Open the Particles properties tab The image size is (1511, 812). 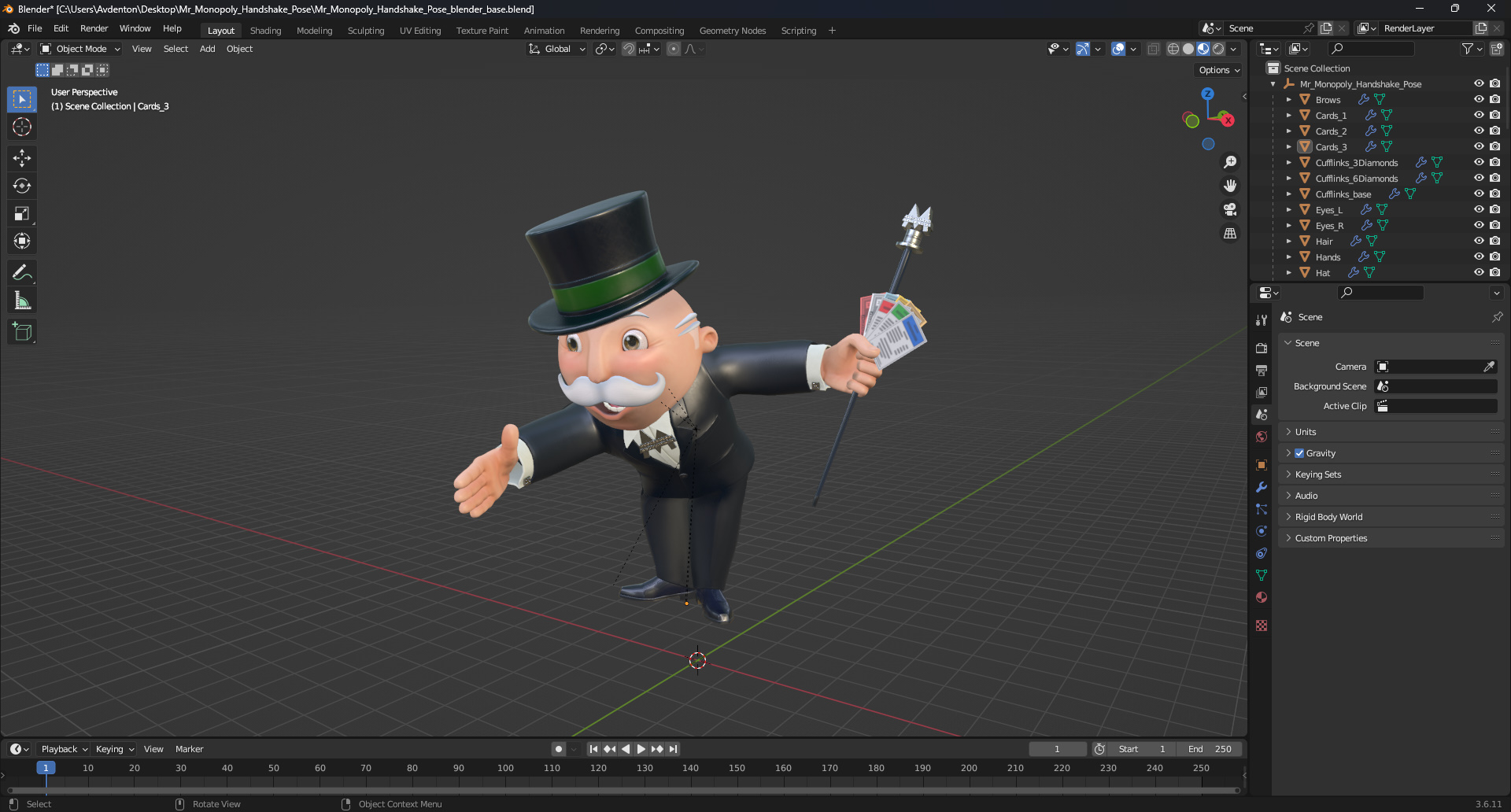[x=1262, y=509]
